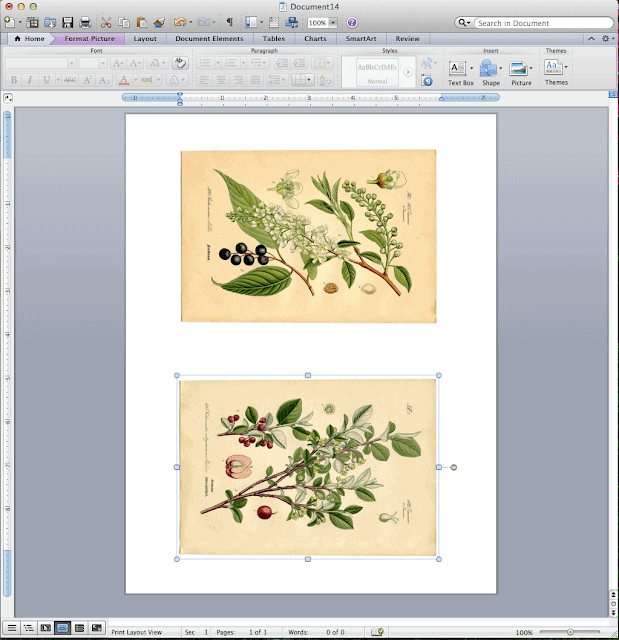Redo the previous action
The height and width of the screenshot is (640, 619).
coord(203,22)
